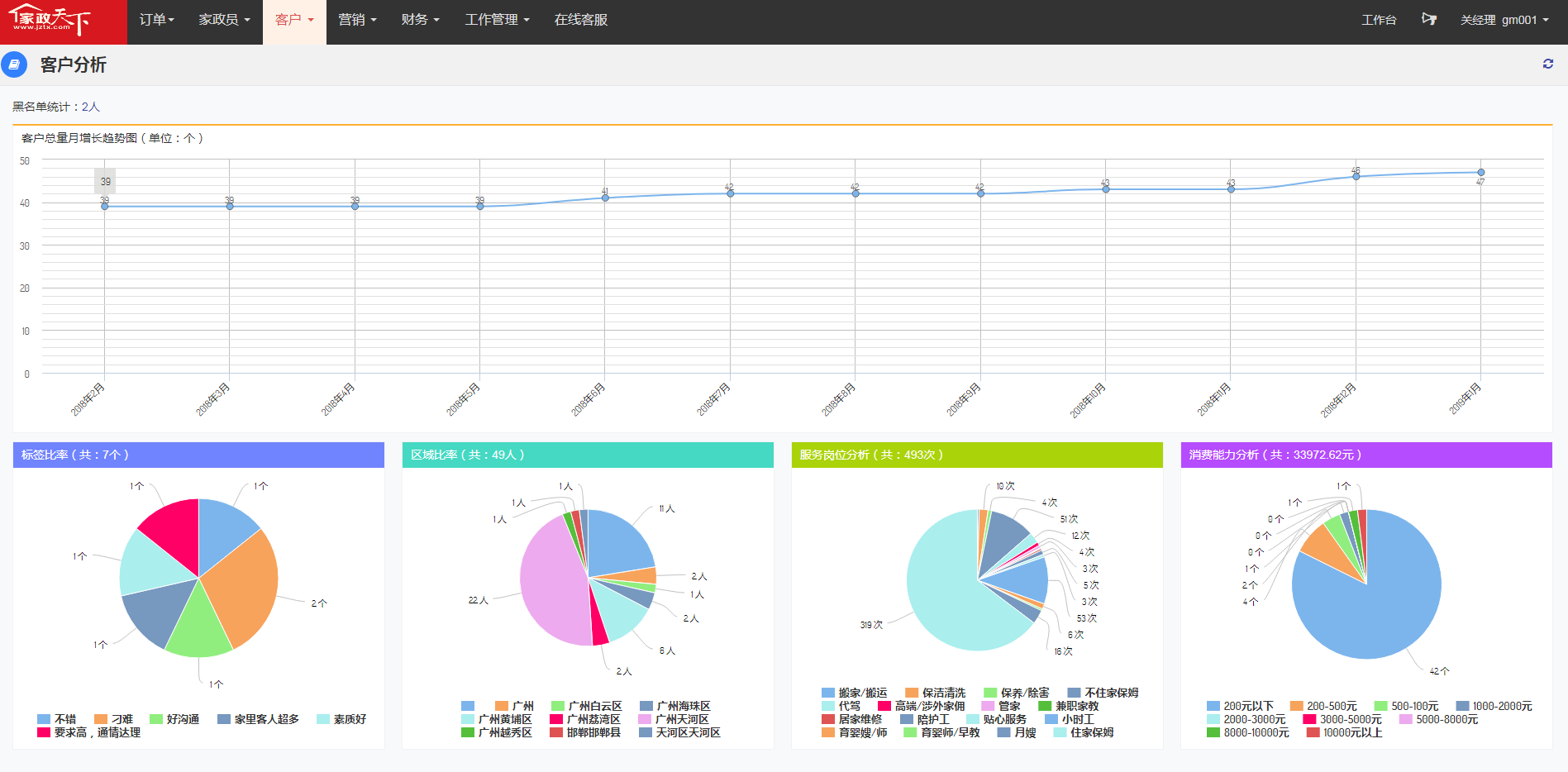Viewport: 1568px width, 772px height.
Task: Click the 2018年12月 data point valued 46
Action: point(1356,176)
